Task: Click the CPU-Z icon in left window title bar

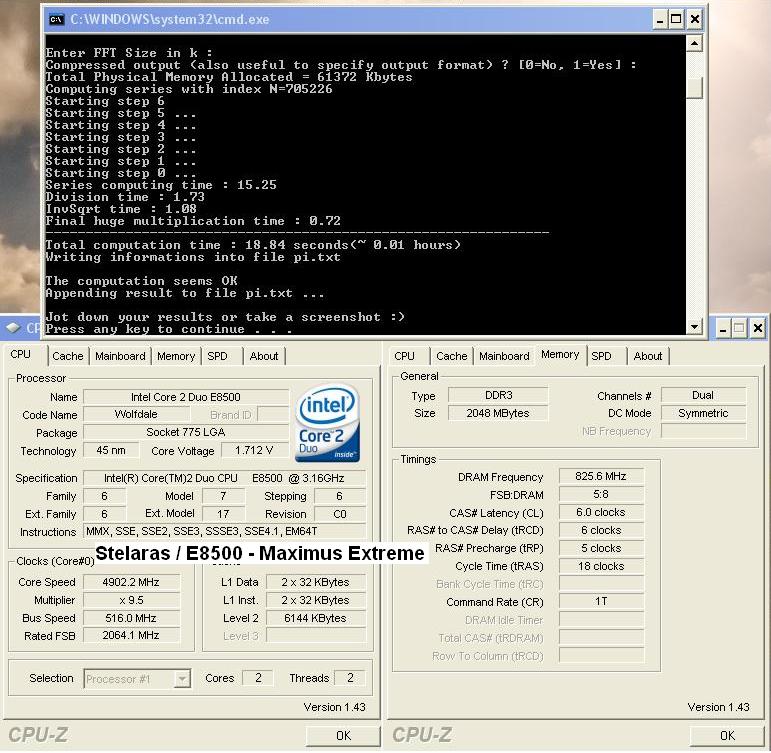Action: 13,327
